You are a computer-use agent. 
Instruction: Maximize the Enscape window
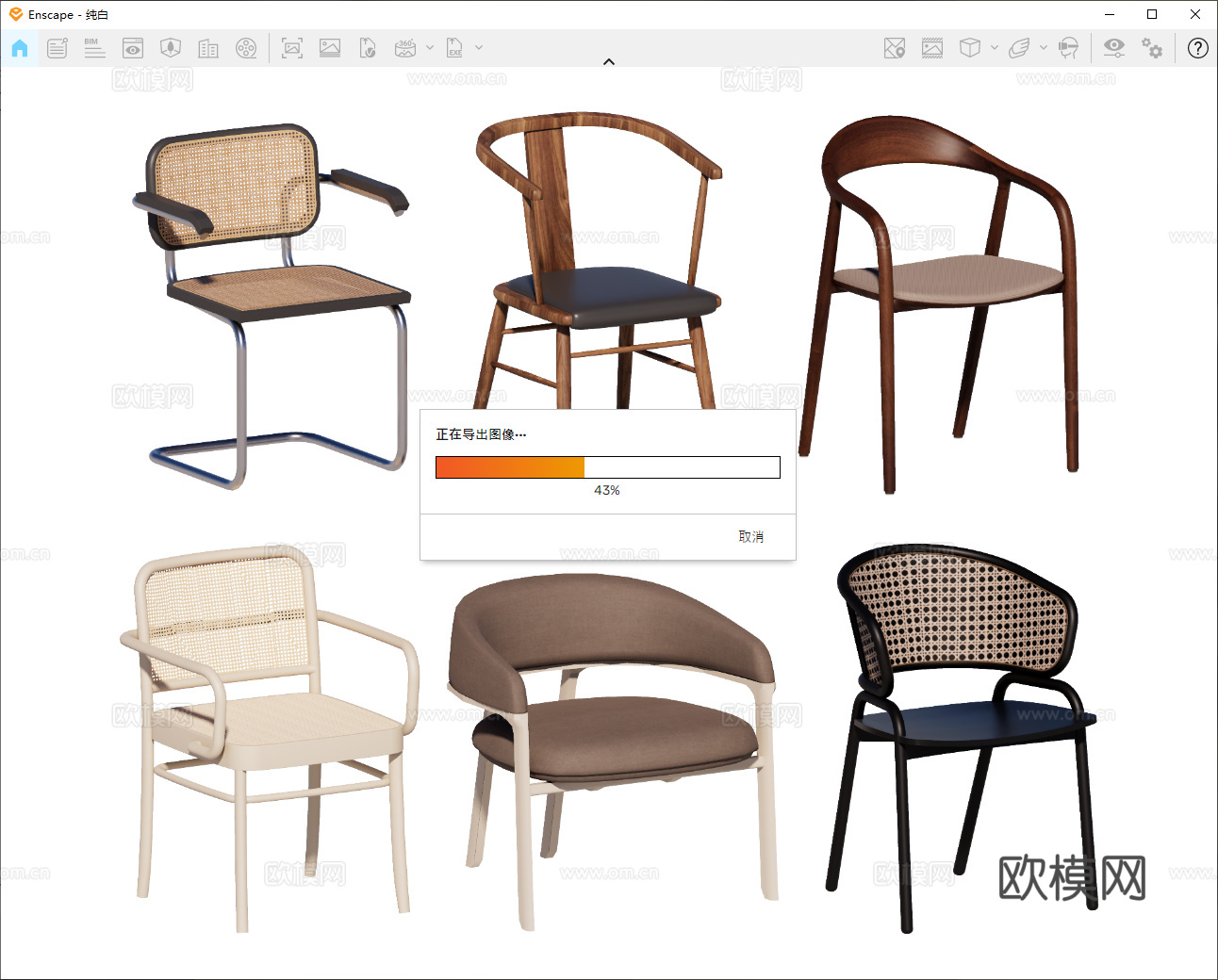point(1152,14)
